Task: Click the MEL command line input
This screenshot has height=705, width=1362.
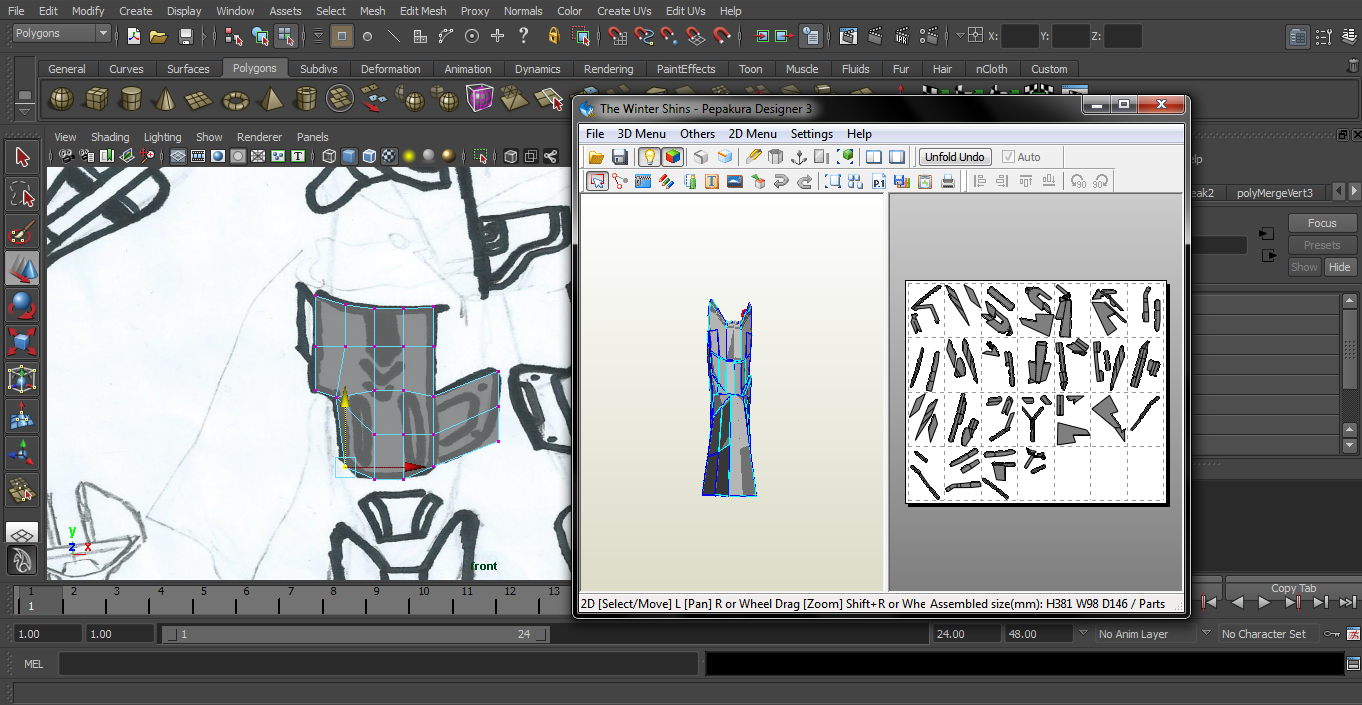Action: point(378,664)
